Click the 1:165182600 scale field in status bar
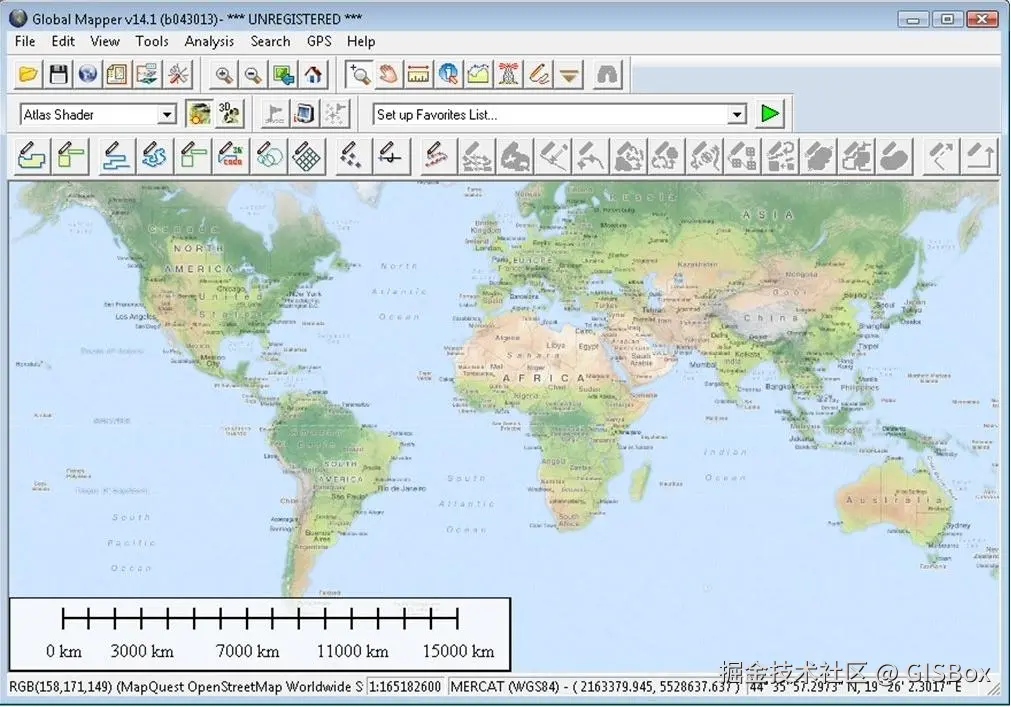The height and width of the screenshot is (707, 1011). pos(406,687)
